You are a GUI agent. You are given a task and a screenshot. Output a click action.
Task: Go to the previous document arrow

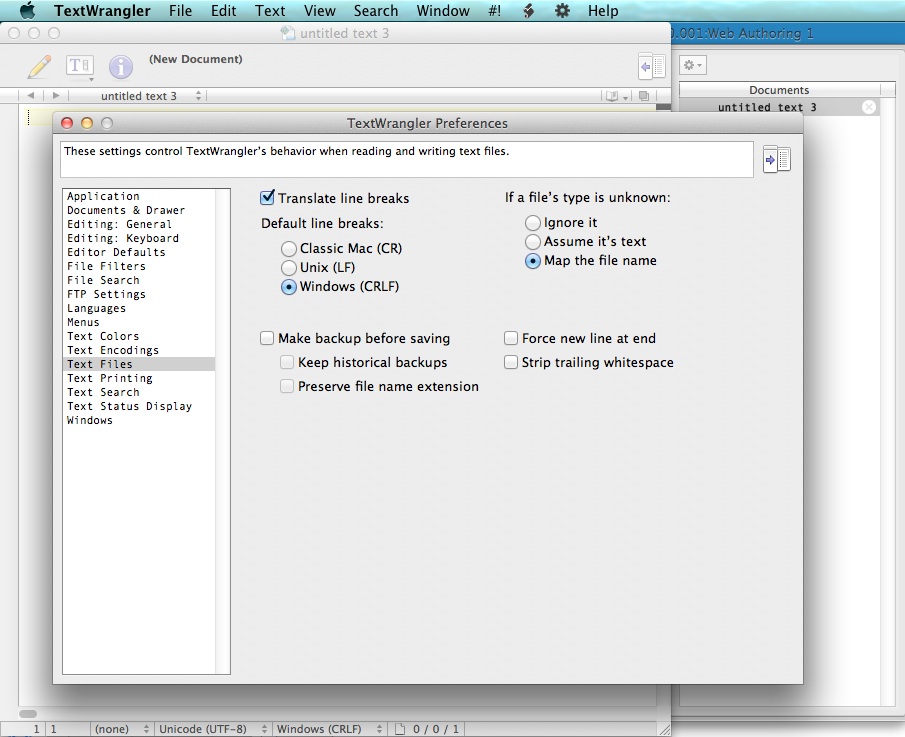[31, 95]
